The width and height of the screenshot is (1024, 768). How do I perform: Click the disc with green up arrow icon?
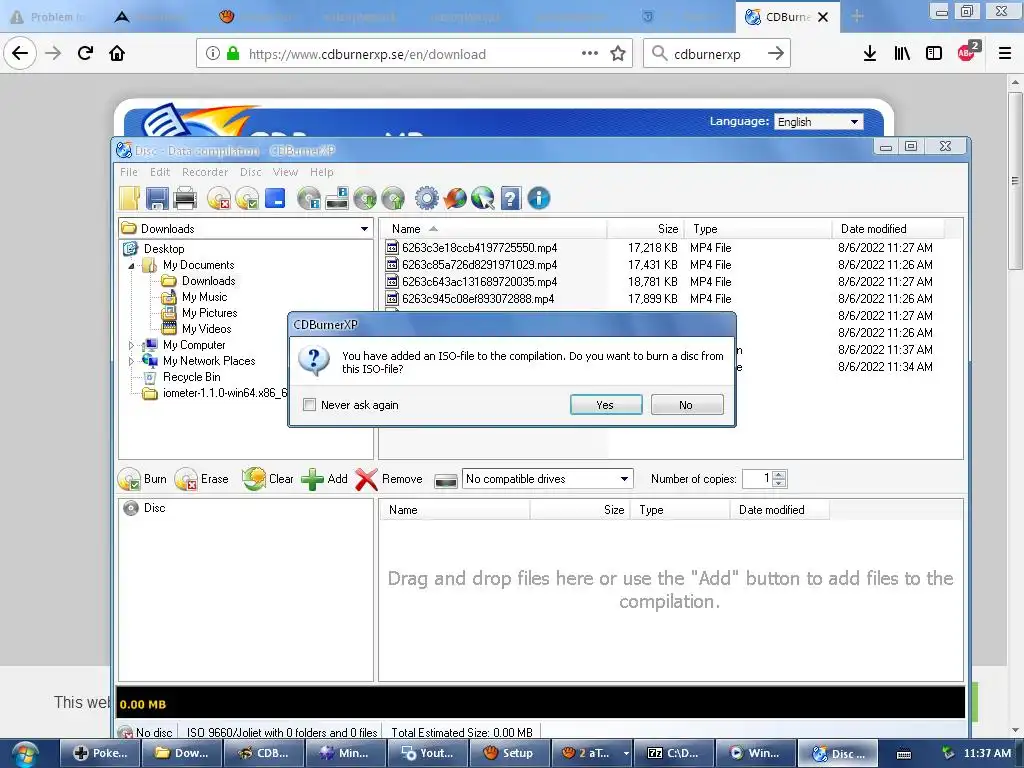click(393, 198)
